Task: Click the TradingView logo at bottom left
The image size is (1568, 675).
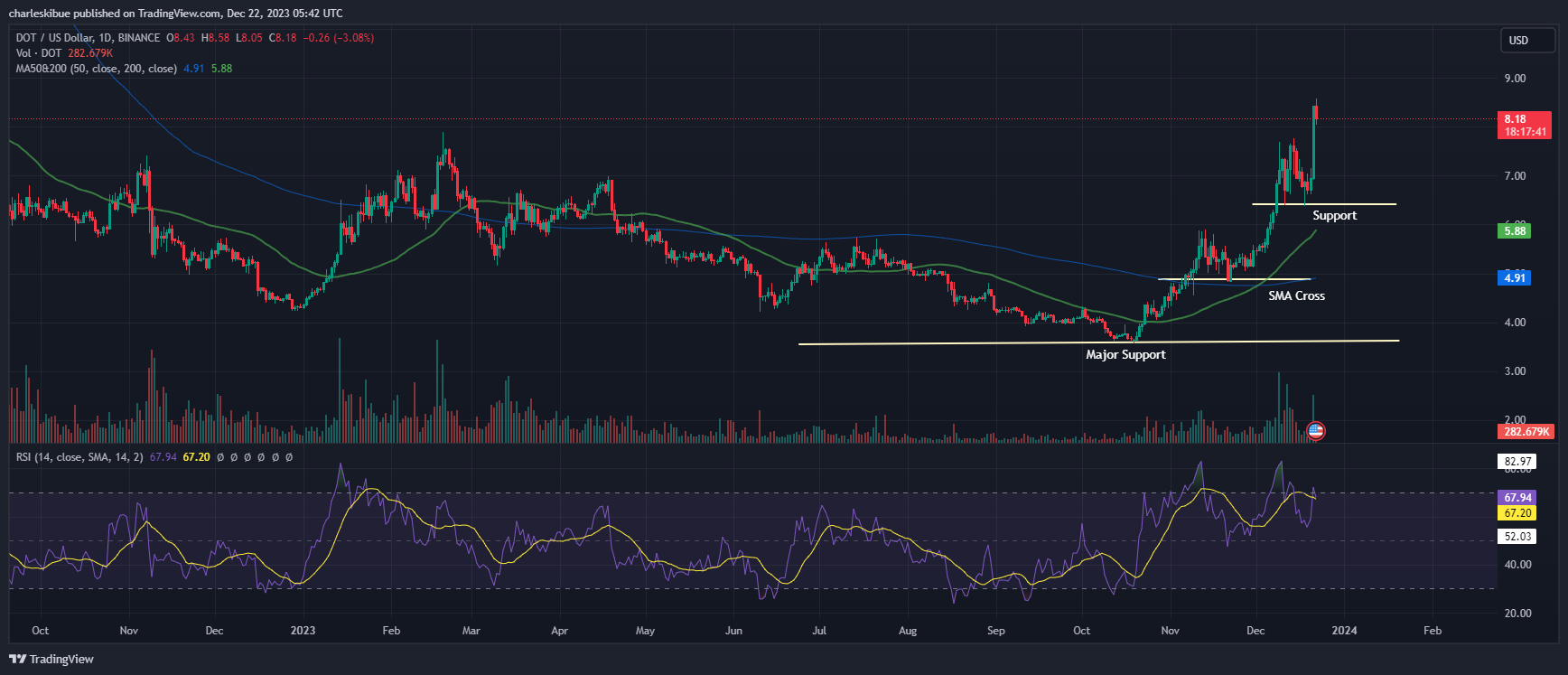Action: pyautogui.click(x=51, y=659)
